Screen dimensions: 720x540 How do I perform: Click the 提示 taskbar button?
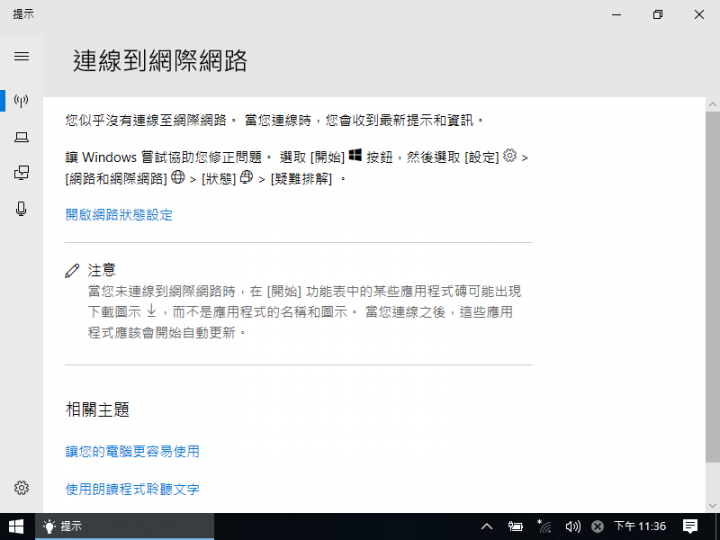tap(124, 526)
